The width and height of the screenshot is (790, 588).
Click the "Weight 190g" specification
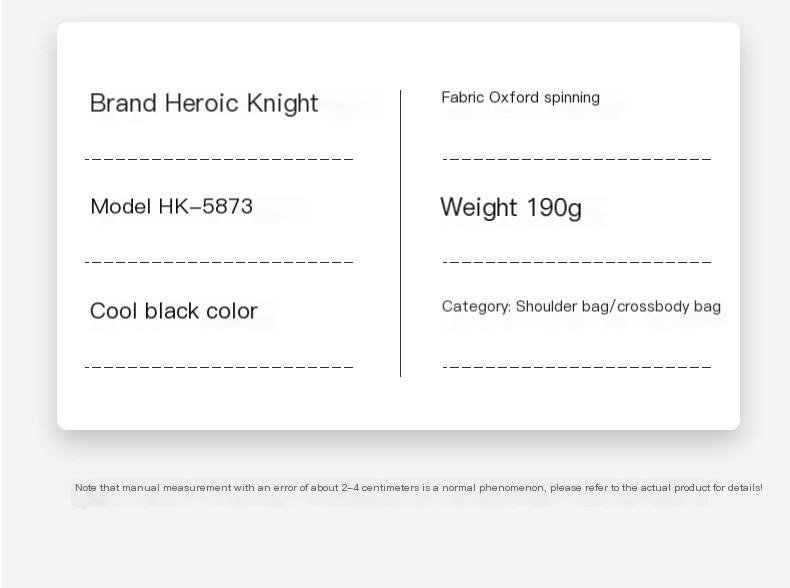click(x=510, y=207)
